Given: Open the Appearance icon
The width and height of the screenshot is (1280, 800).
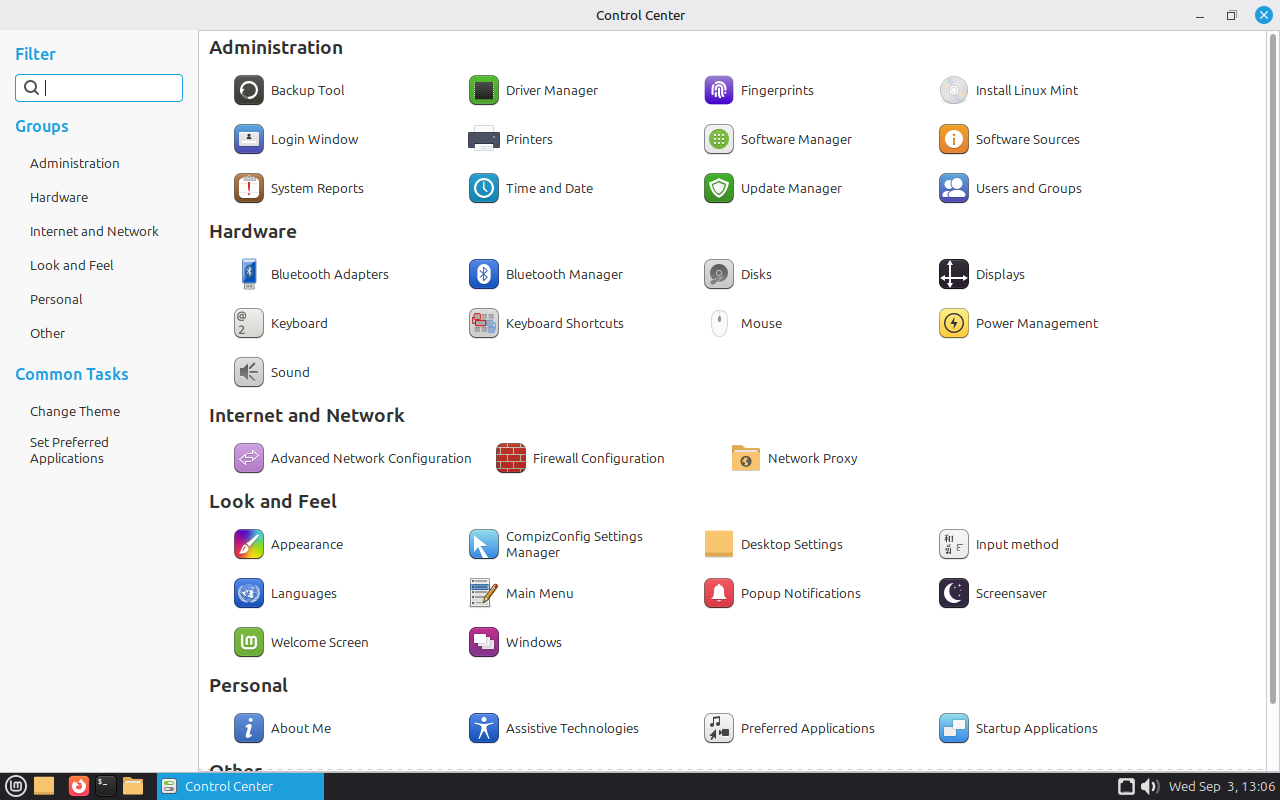Looking at the screenshot, I should coord(249,544).
